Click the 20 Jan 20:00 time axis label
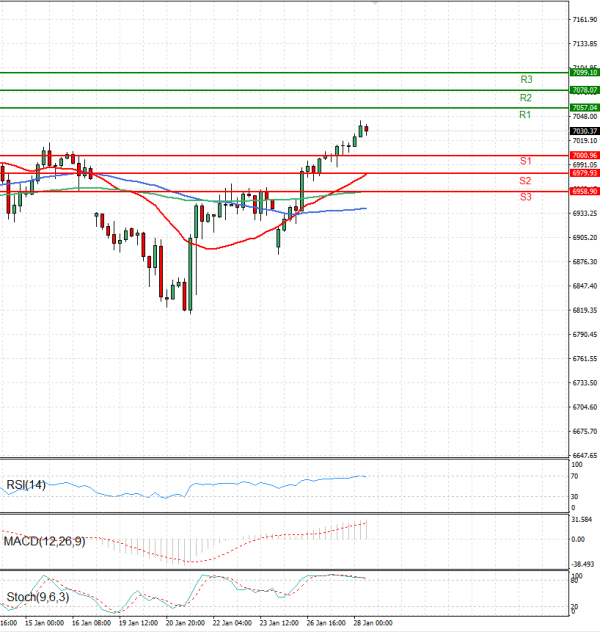The width and height of the screenshot is (600, 632). coord(185,623)
